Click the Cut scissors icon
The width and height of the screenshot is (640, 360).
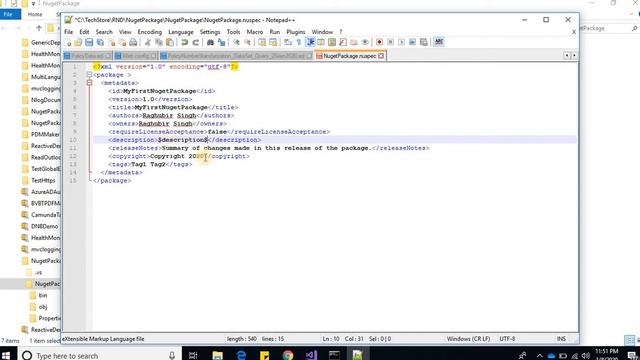[148, 42]
